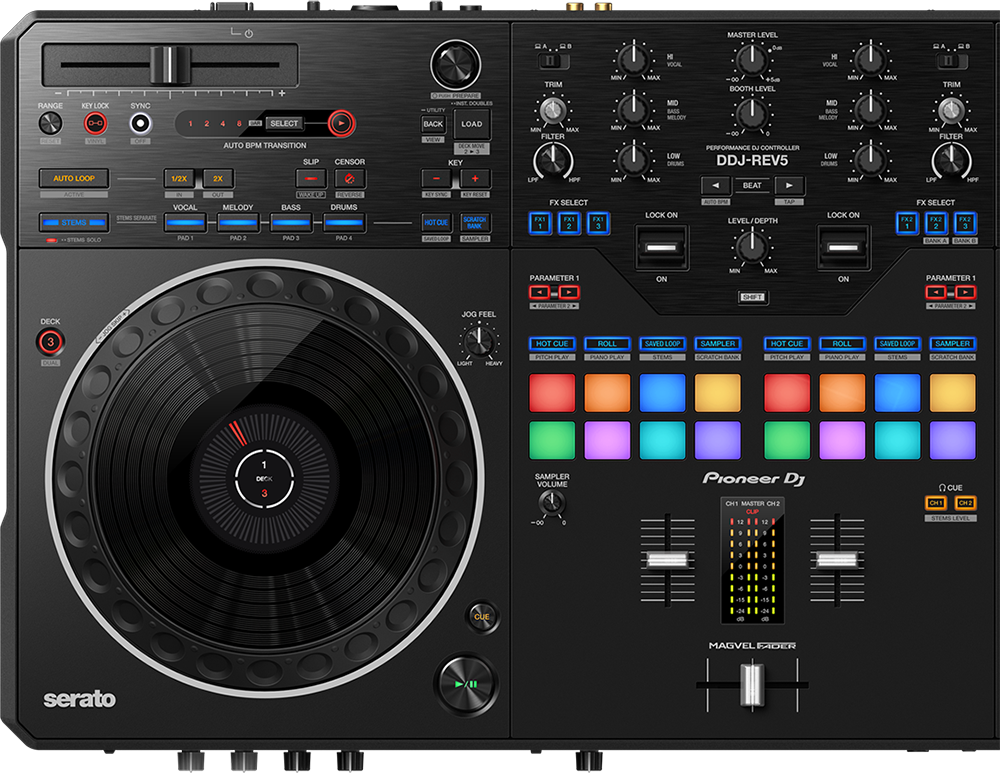Click the BEAT right arrow button
The width and height of the screenshot is (1000, 773).
pyautogui.click(x=789, y=185)
